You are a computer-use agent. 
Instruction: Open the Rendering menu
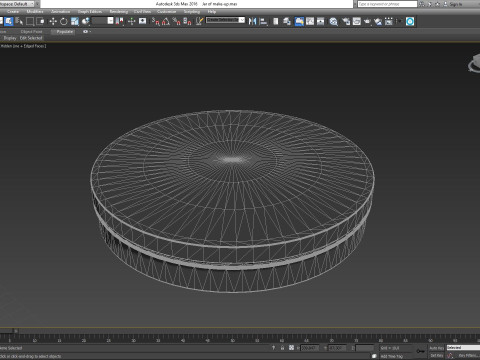coord(119,12)
